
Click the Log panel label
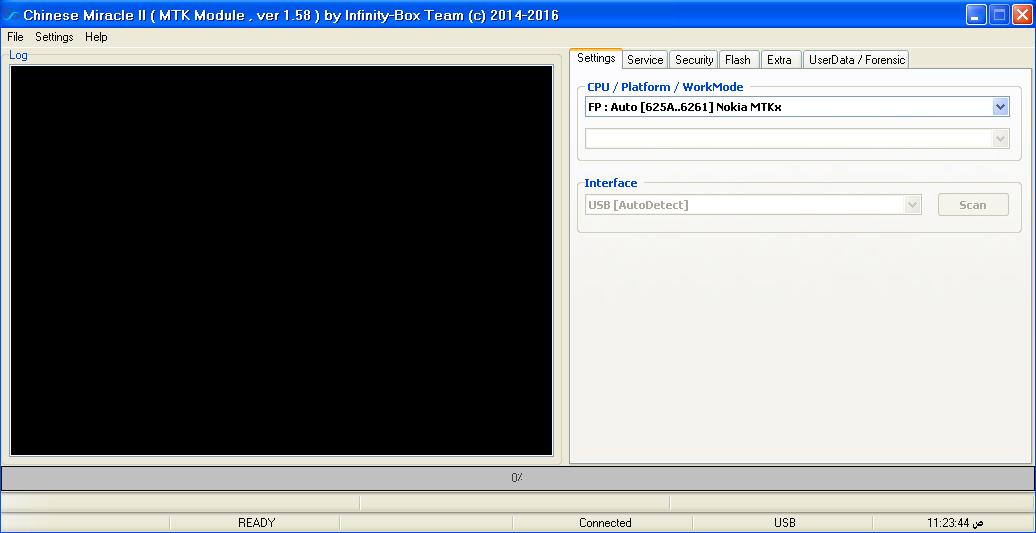(x=18, y=55)
